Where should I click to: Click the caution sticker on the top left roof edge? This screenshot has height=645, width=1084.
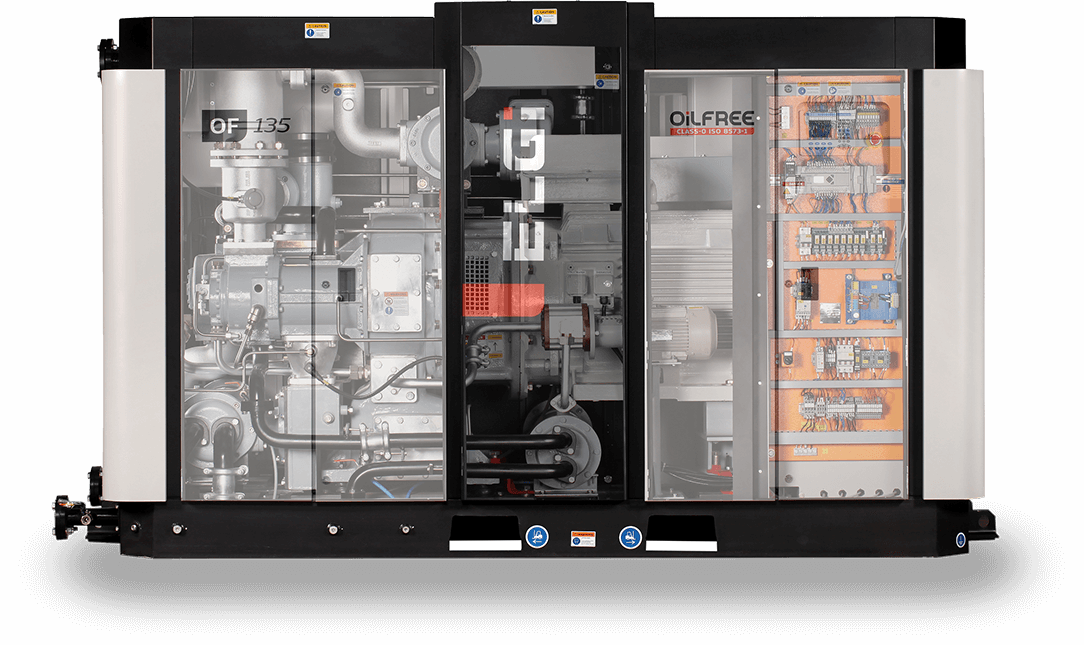coord(317,30)
